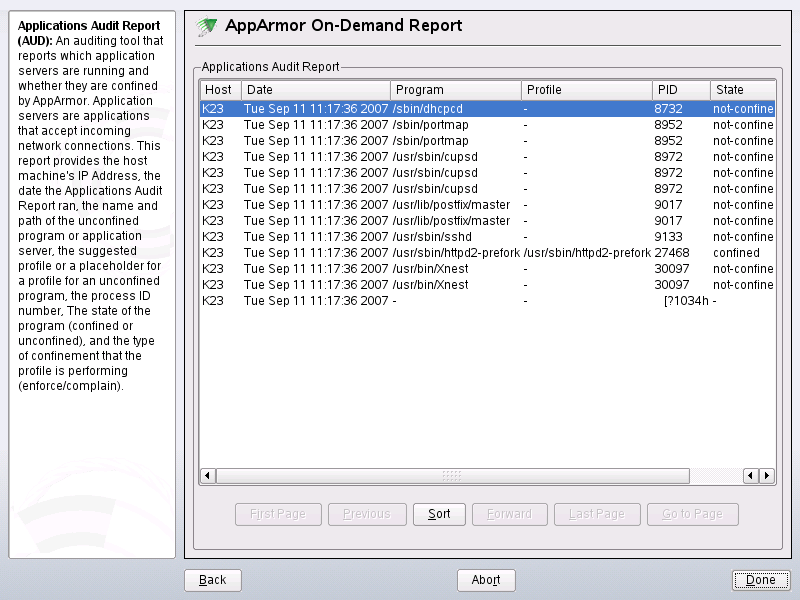This screenshot has height=600, width=800.
Task: Click the Back button
Action: click(212, 580)
